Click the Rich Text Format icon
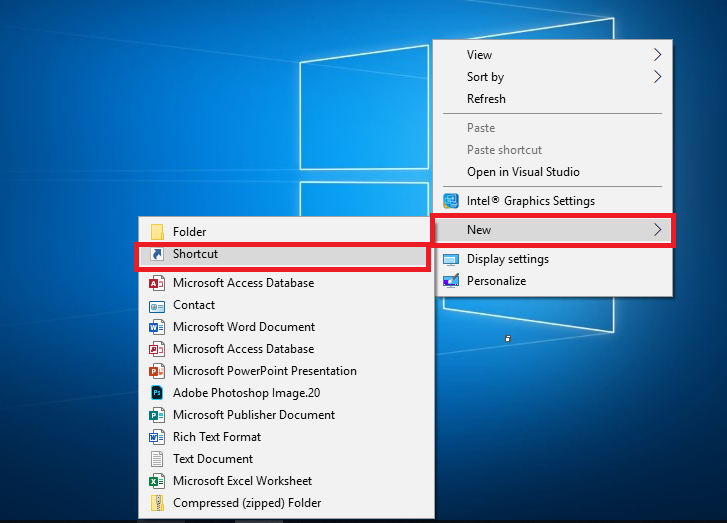 coord(157,437)
